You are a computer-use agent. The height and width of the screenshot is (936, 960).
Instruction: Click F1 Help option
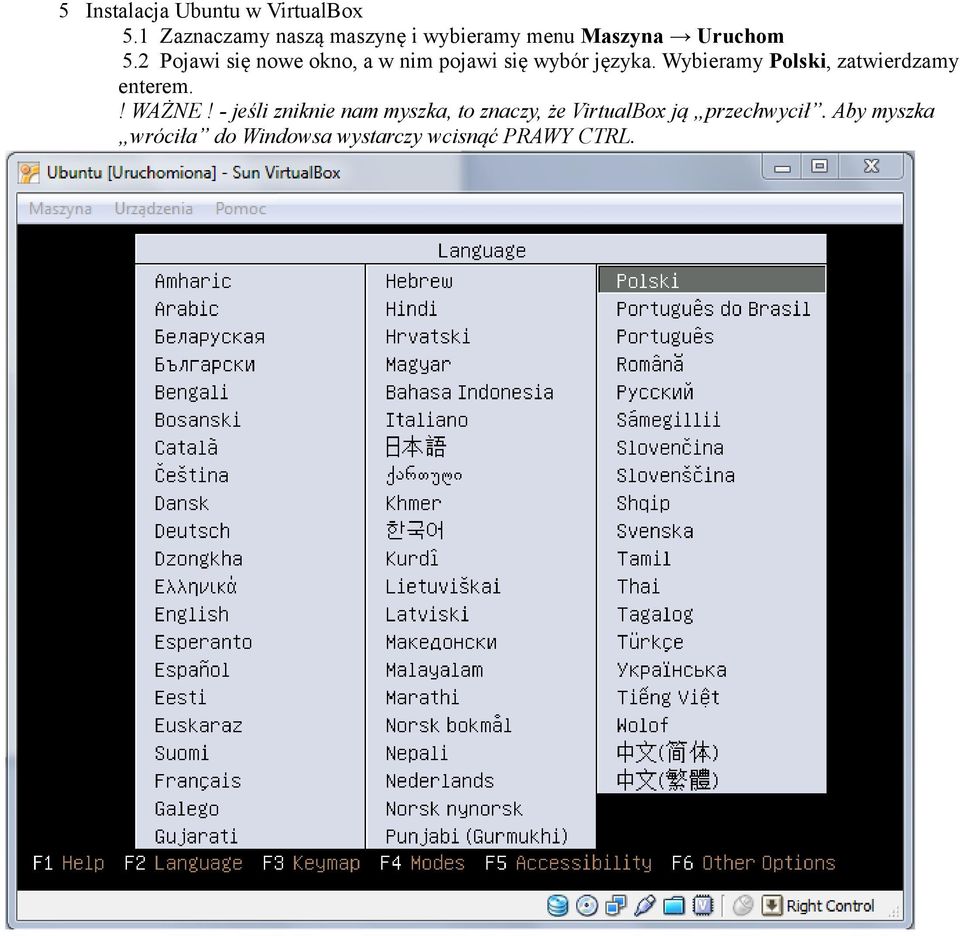coord(68,863)
